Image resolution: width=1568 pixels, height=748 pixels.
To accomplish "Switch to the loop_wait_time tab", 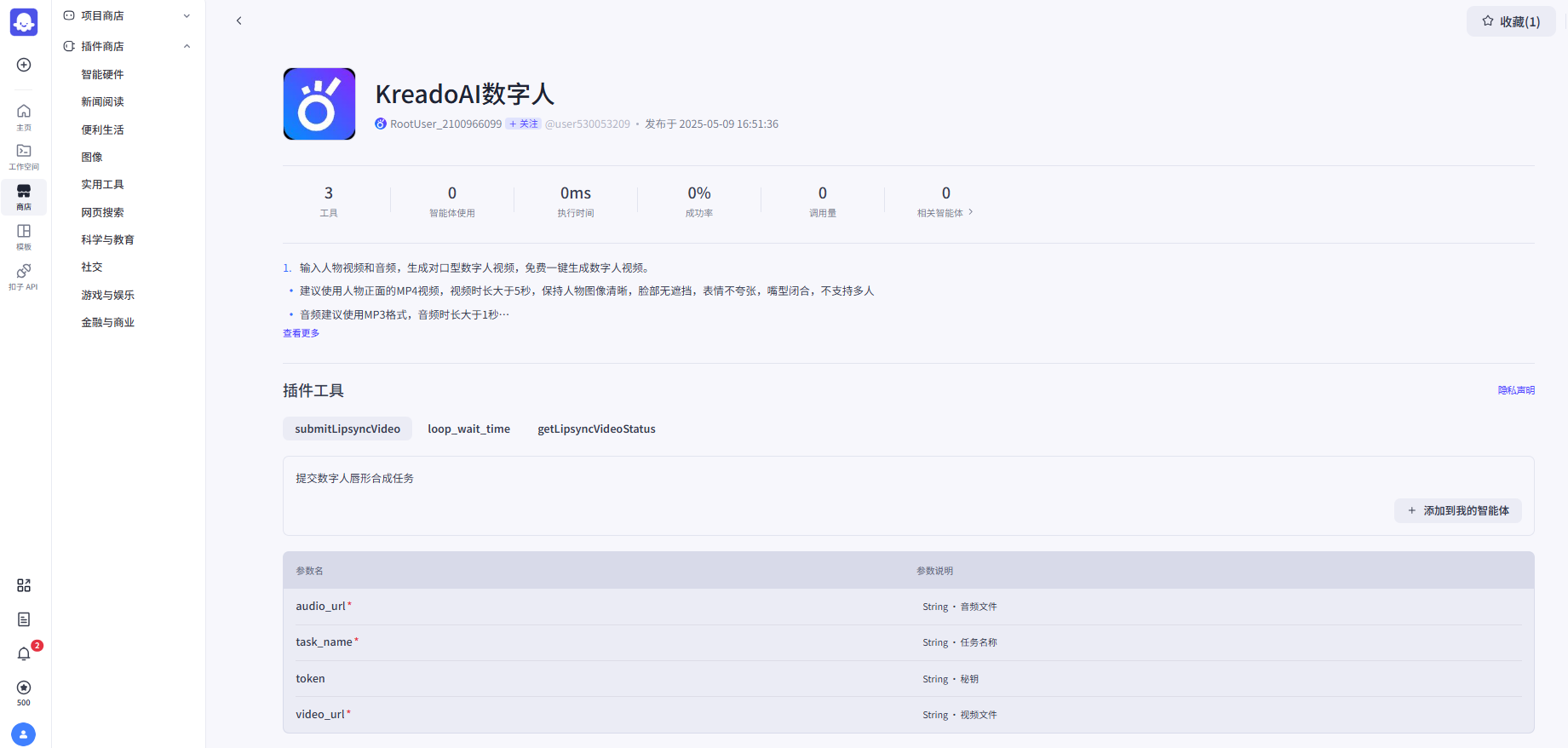I will coord(468,429).
